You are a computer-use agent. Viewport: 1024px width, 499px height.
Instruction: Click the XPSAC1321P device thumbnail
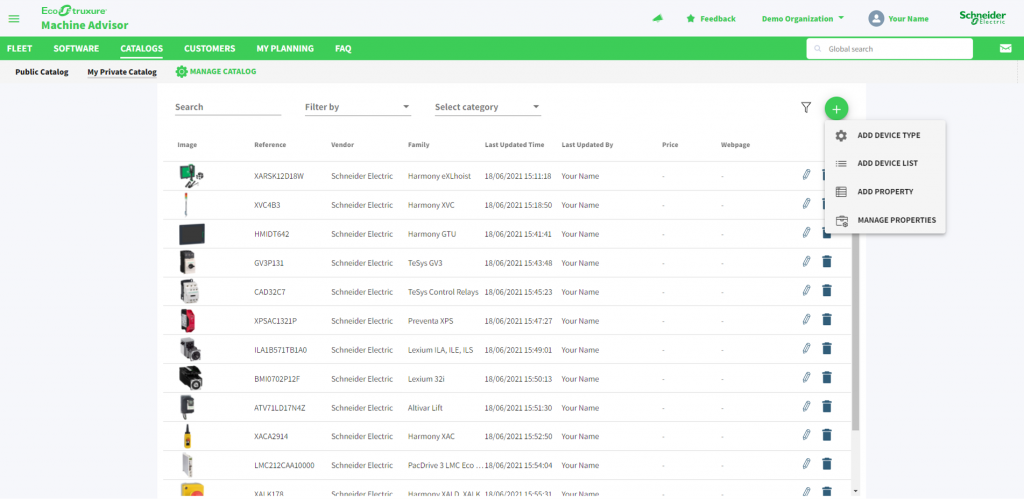pyautogui.click(x=187, y=321)
